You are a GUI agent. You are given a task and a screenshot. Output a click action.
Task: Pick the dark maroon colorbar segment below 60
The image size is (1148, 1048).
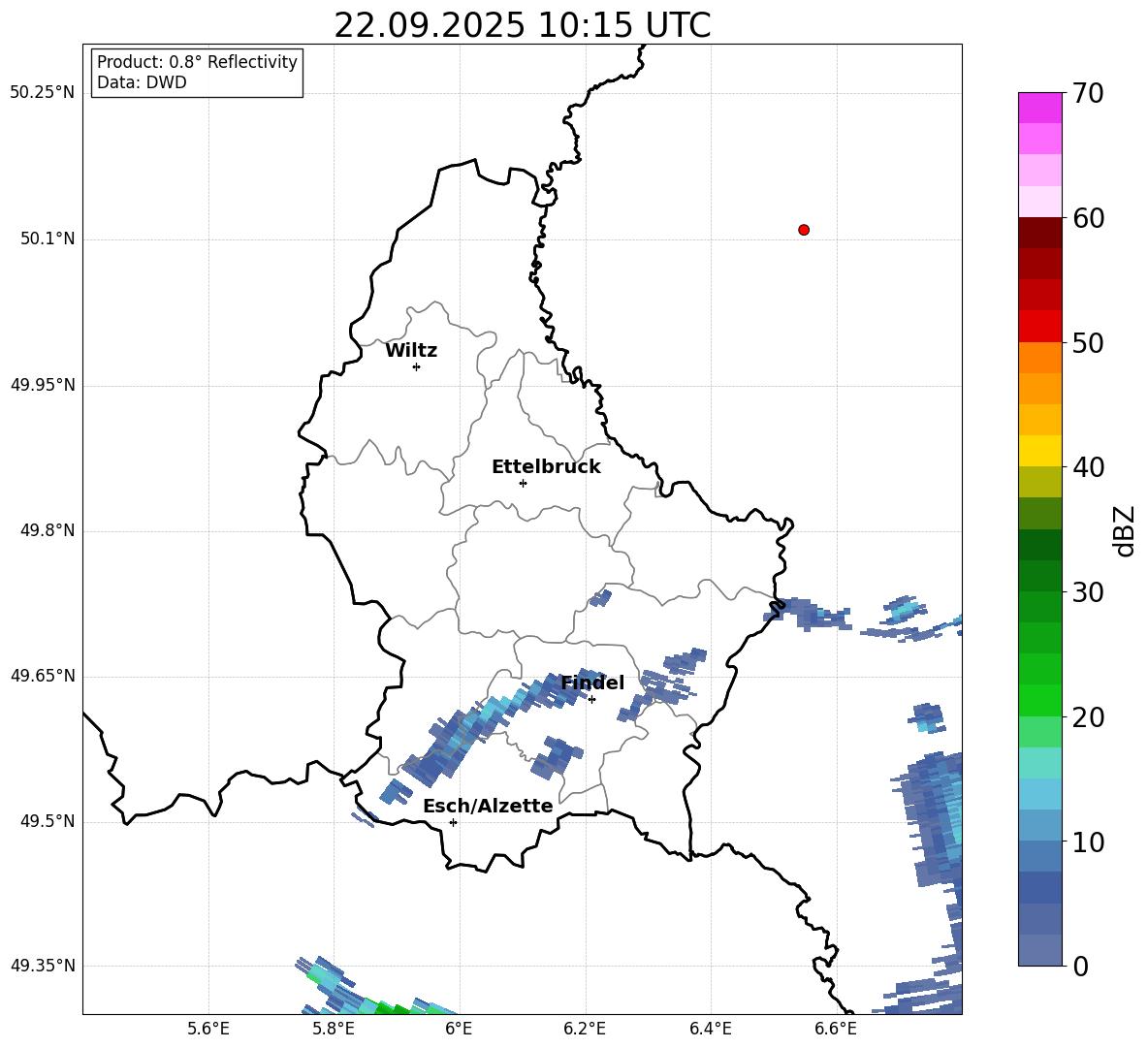1039,234
